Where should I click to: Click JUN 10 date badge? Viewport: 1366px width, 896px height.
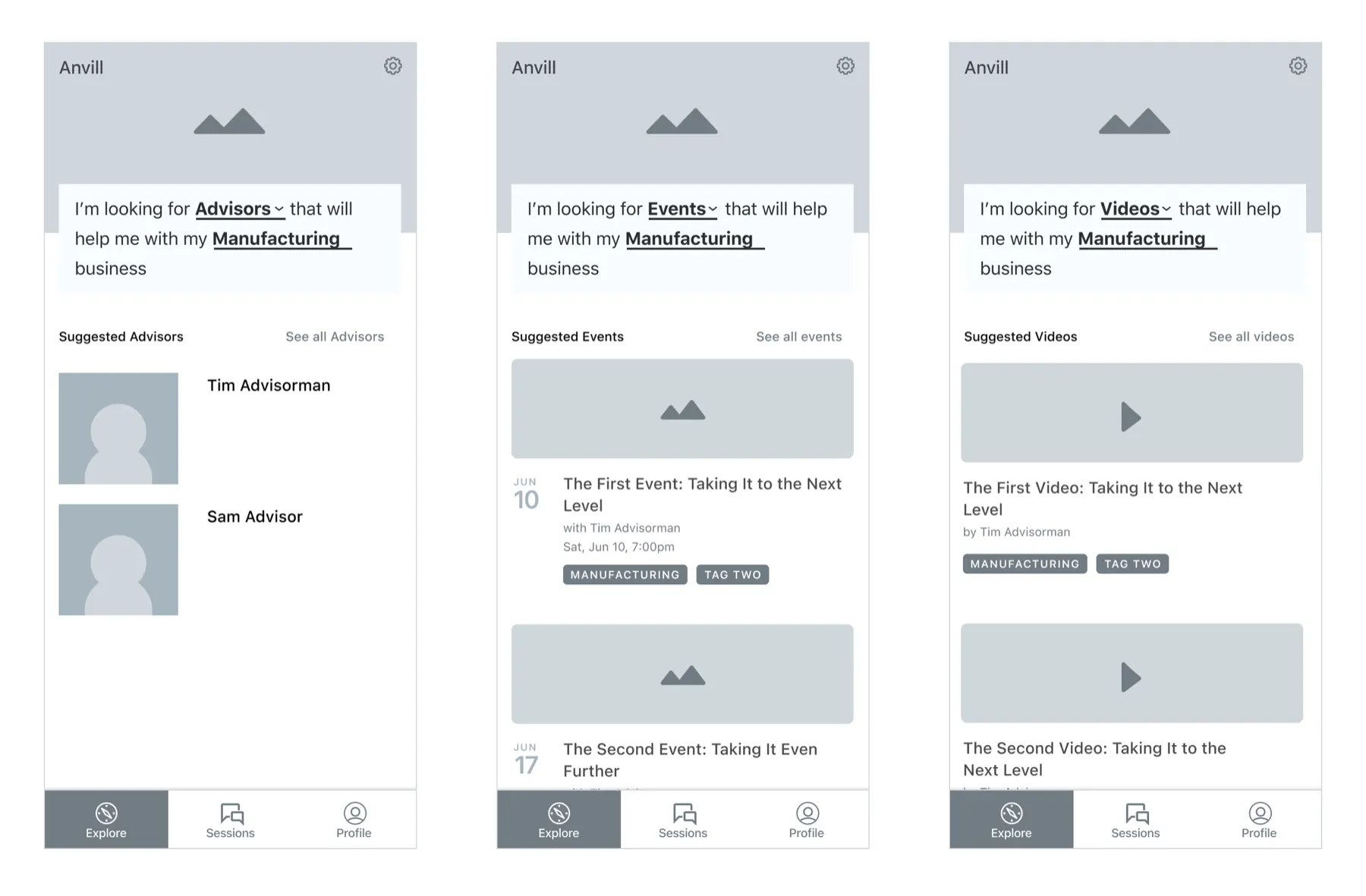pyautogui.click(x=526, y=495)
